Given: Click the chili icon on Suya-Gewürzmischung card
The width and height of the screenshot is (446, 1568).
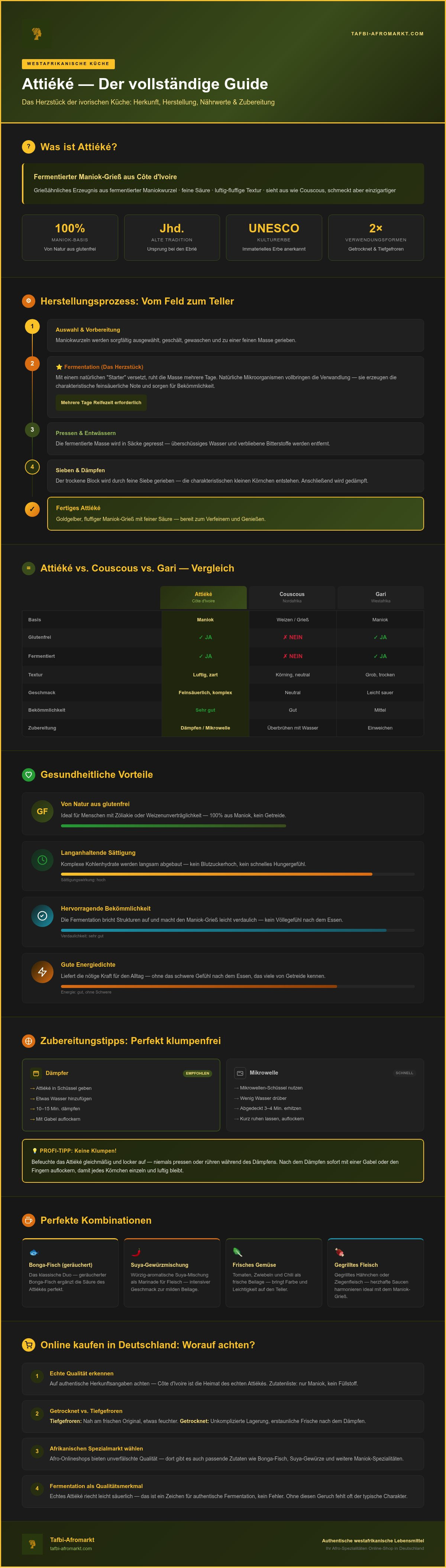Looking at the screenshot, I should (136, 1253).
